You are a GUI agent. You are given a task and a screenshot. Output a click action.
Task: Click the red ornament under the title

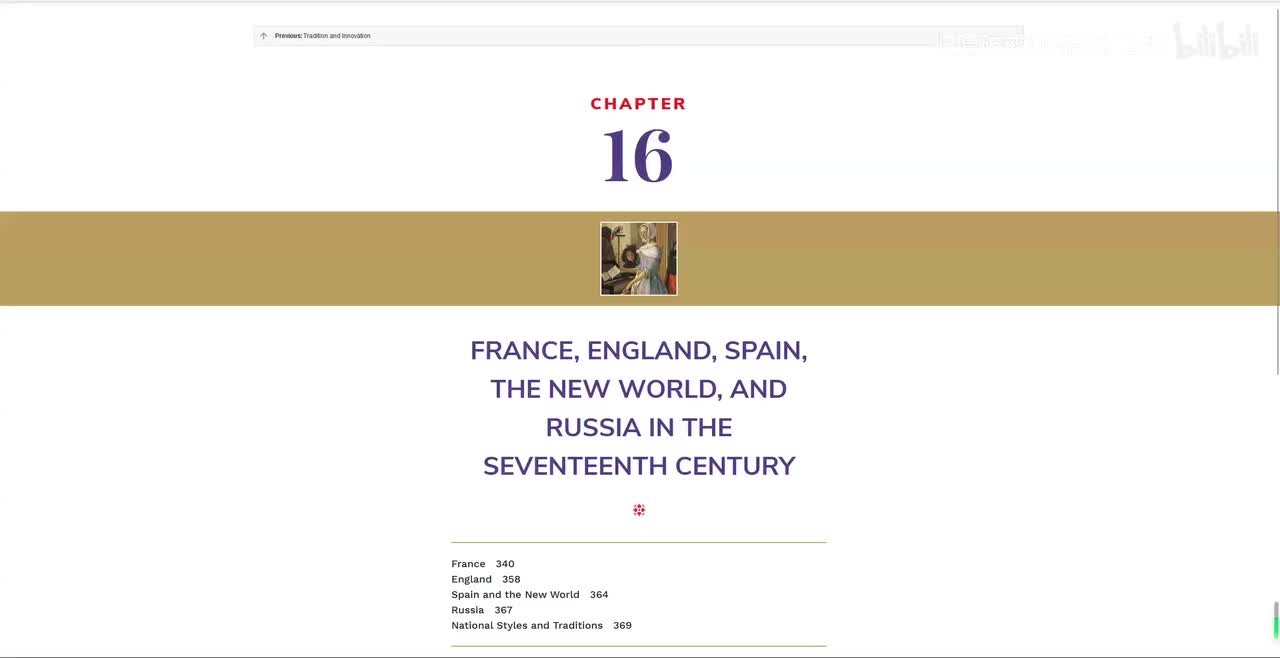click(x=639, y=510)
